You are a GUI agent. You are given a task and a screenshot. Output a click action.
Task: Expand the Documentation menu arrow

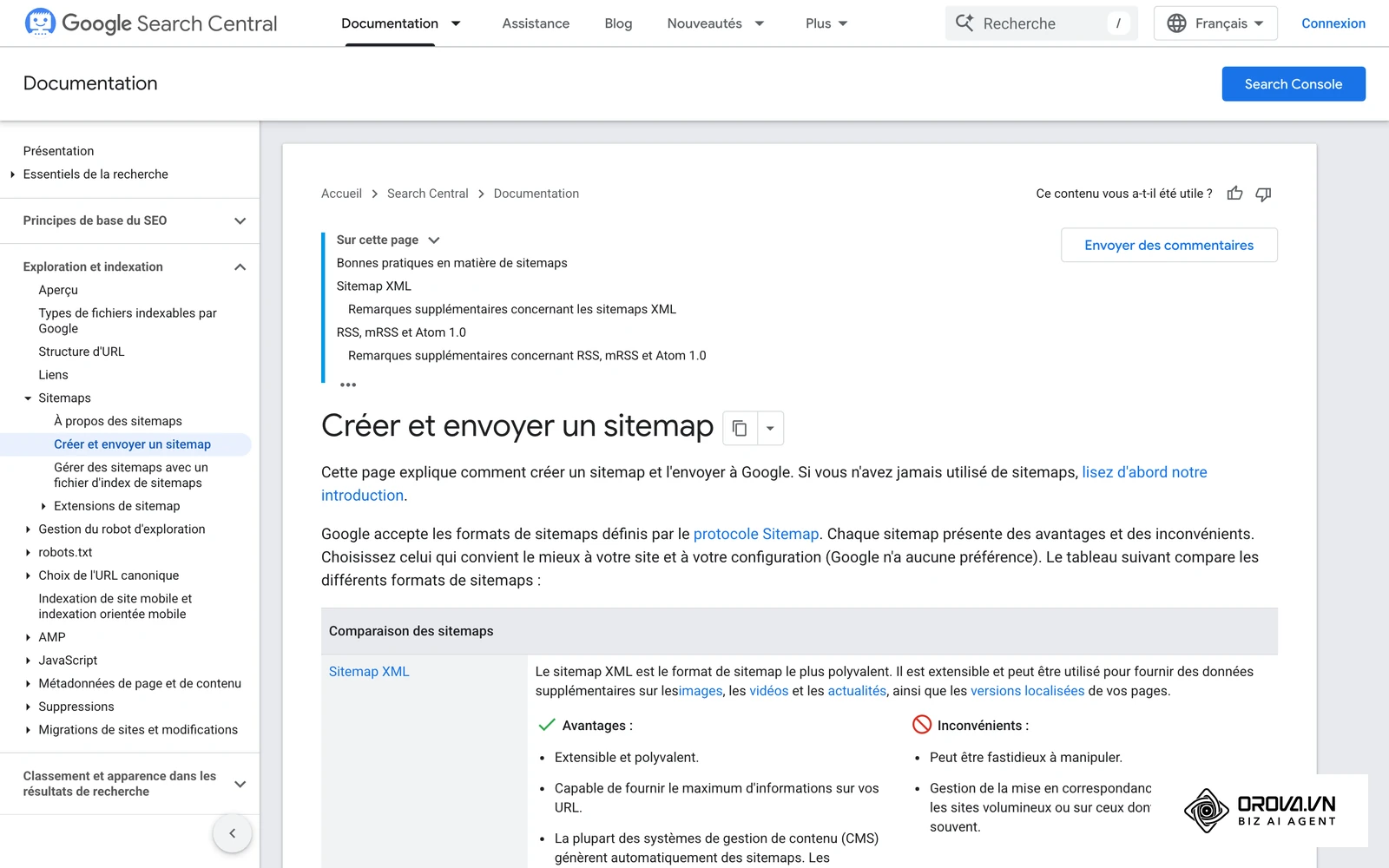click(x=456, y=23)
